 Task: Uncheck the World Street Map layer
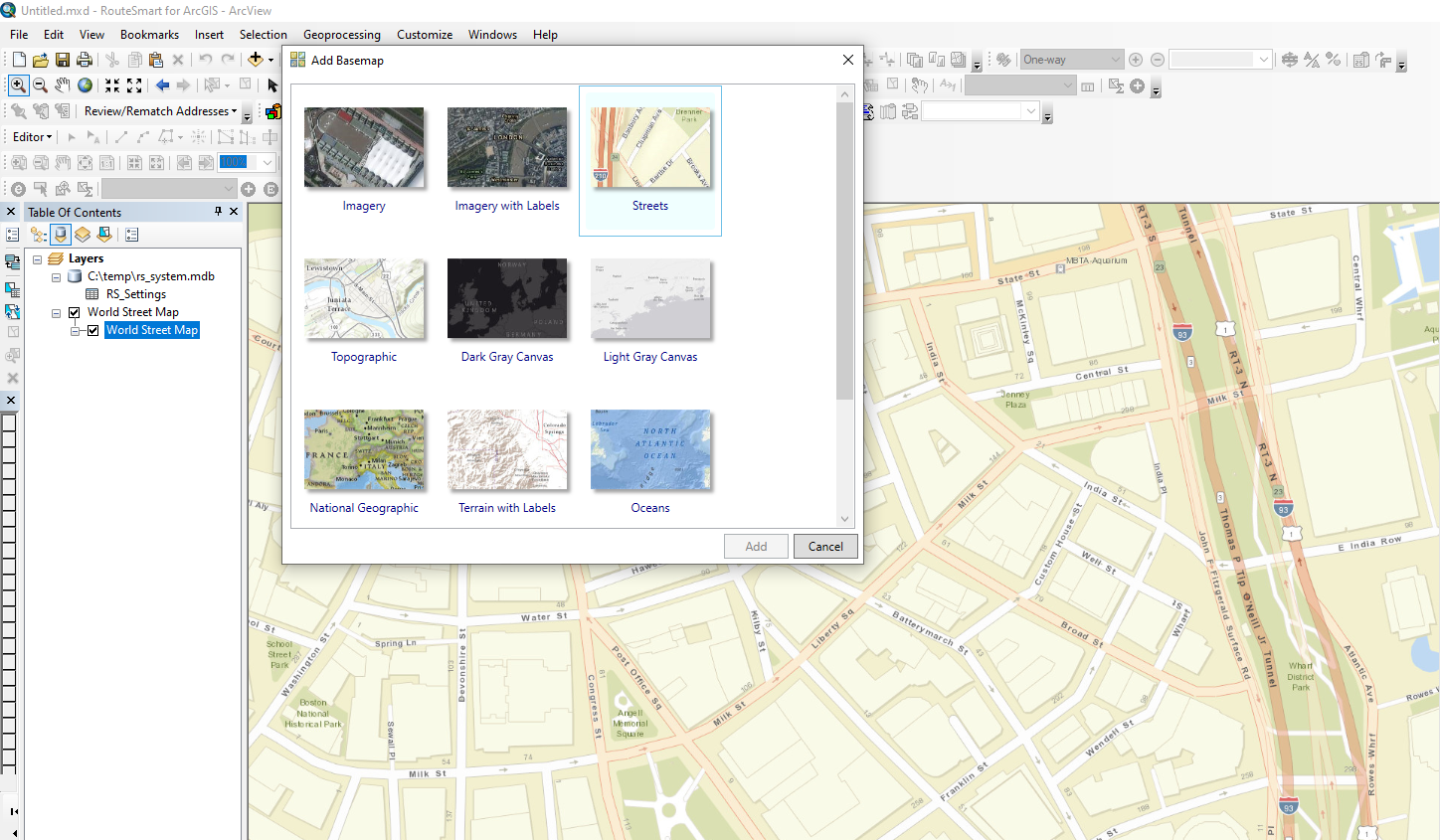[74, 311]
